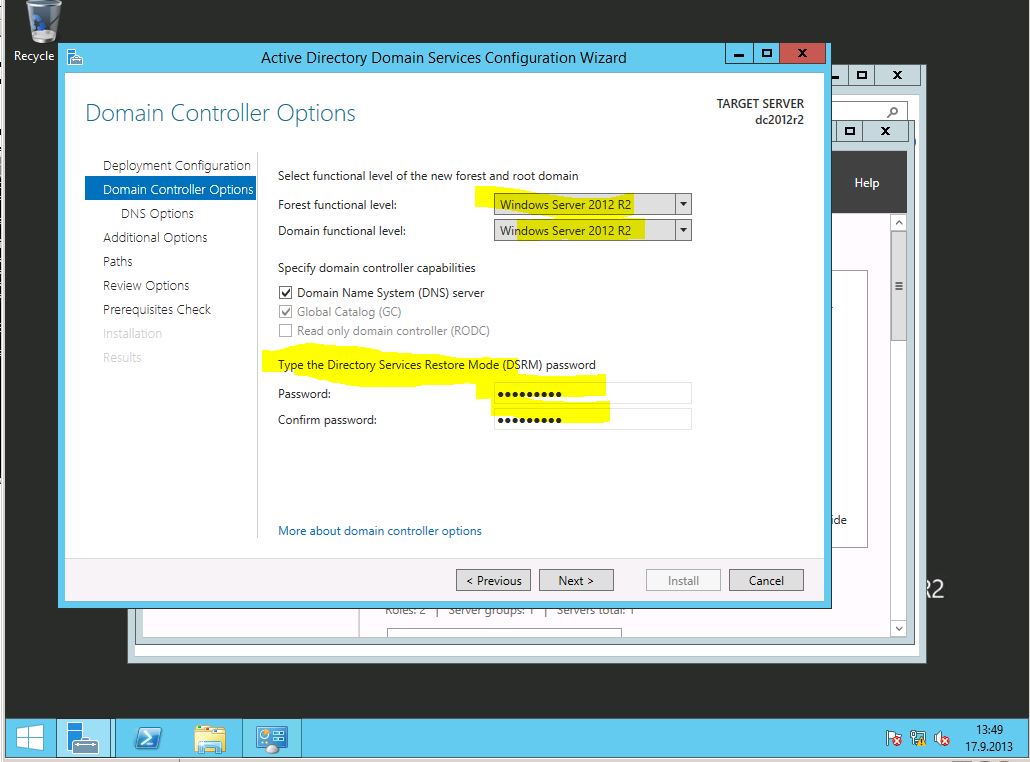Click the DSRM Password field
1030x762 pixels.
pyautogui.click(x=593, y=393)
